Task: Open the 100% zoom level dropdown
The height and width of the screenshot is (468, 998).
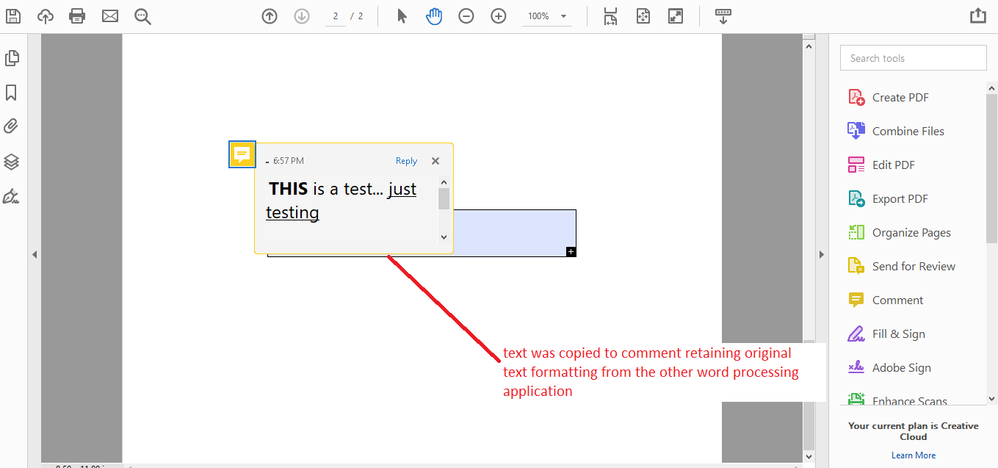Action: pyautogui.click(x=547, y=16)
